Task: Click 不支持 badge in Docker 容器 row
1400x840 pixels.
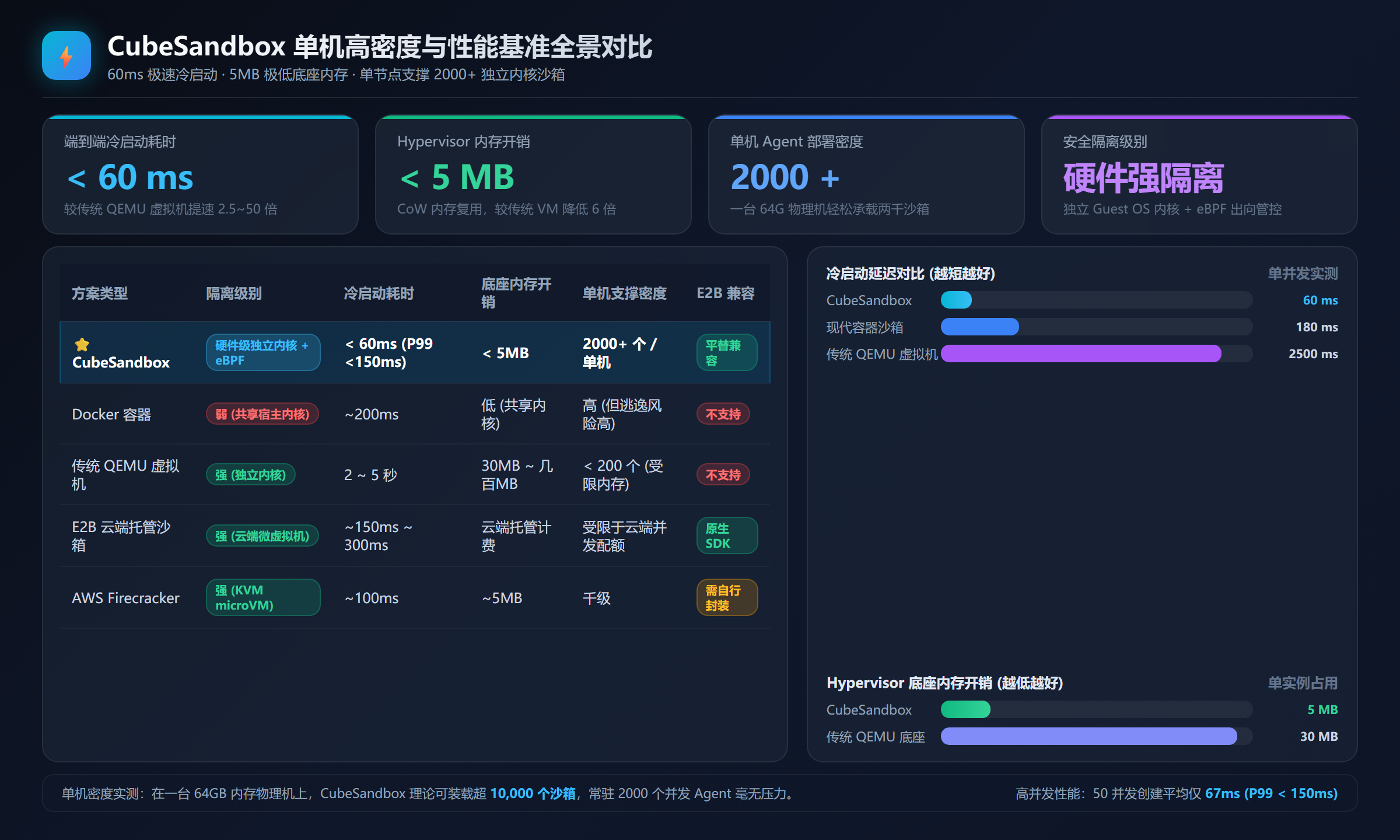Action: tap(723, 414)
